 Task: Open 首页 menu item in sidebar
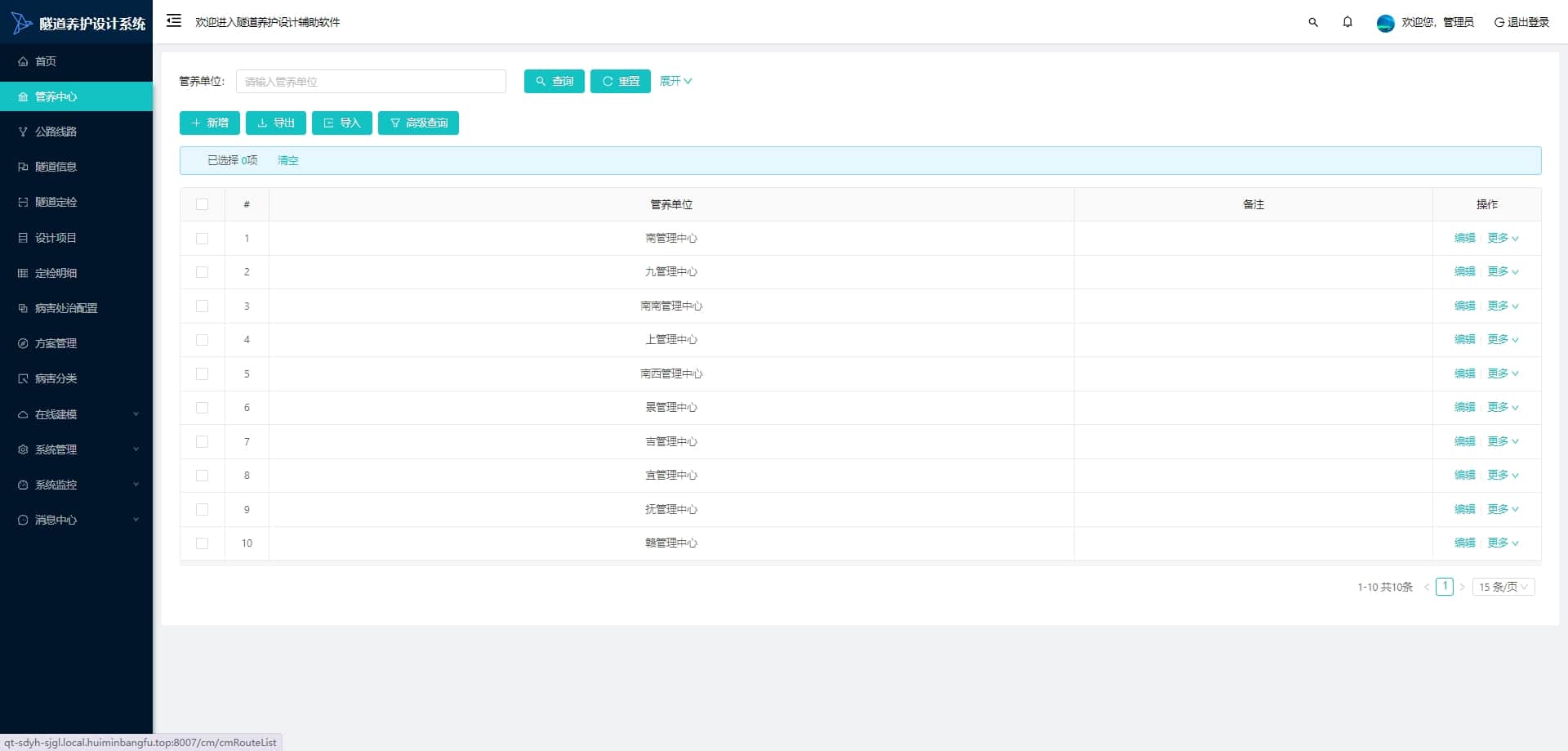pyautogui.click(x=76, y=61)
